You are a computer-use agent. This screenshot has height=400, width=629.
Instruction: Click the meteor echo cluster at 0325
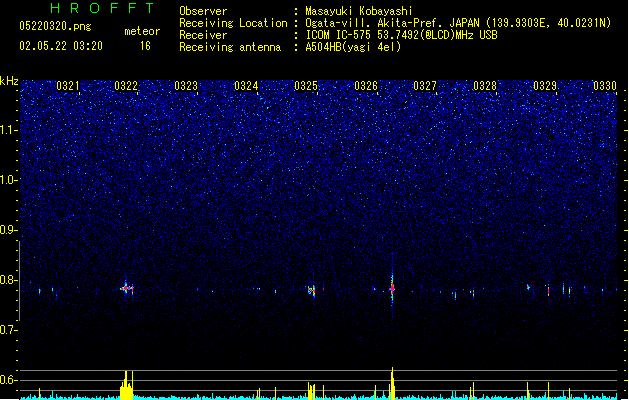click(311, 290)
